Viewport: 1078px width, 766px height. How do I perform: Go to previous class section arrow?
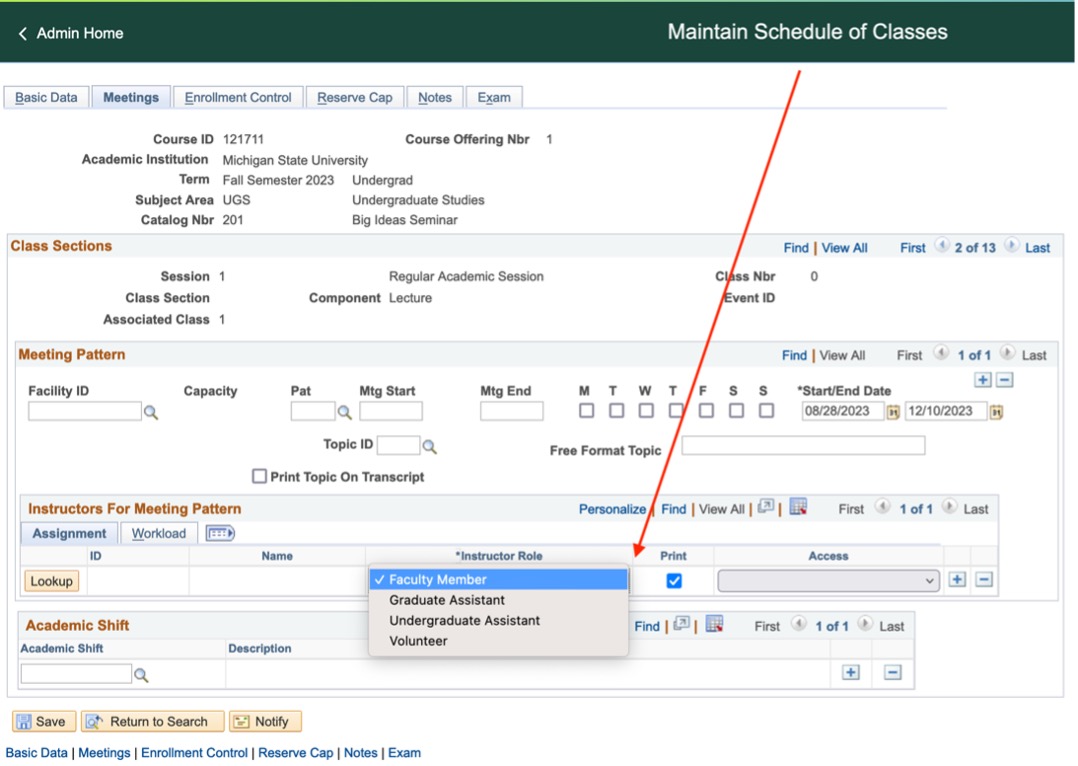[942, 245]
